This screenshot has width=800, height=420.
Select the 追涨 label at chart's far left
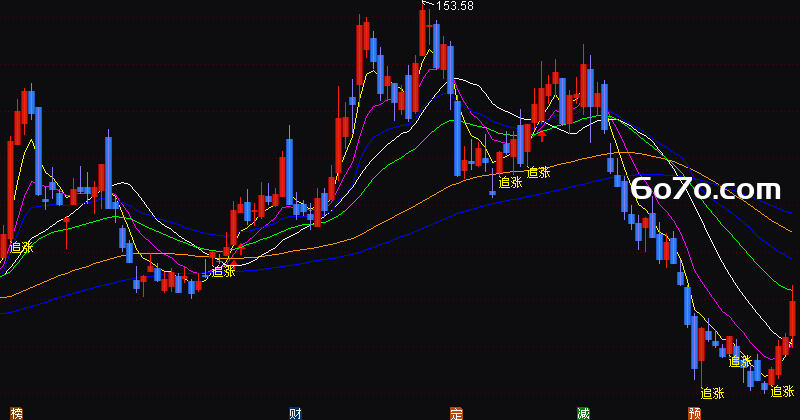point(21,248)
